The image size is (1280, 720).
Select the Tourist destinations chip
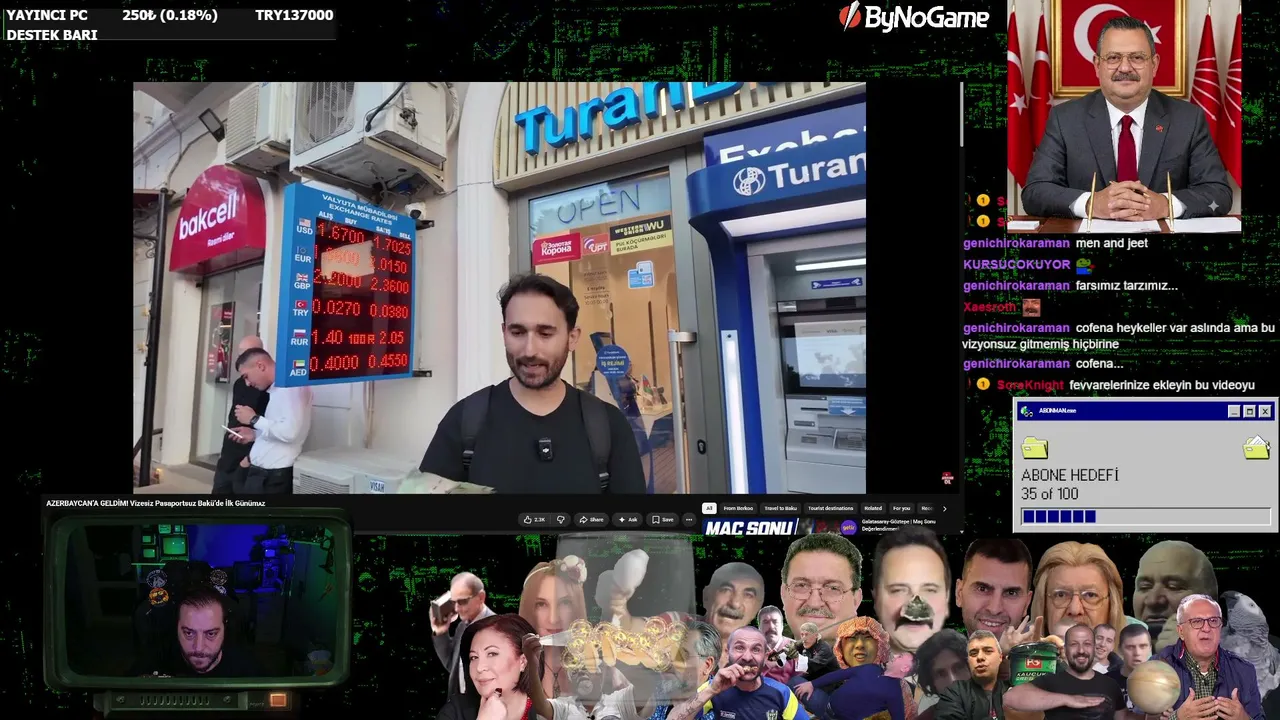(831, 508)
